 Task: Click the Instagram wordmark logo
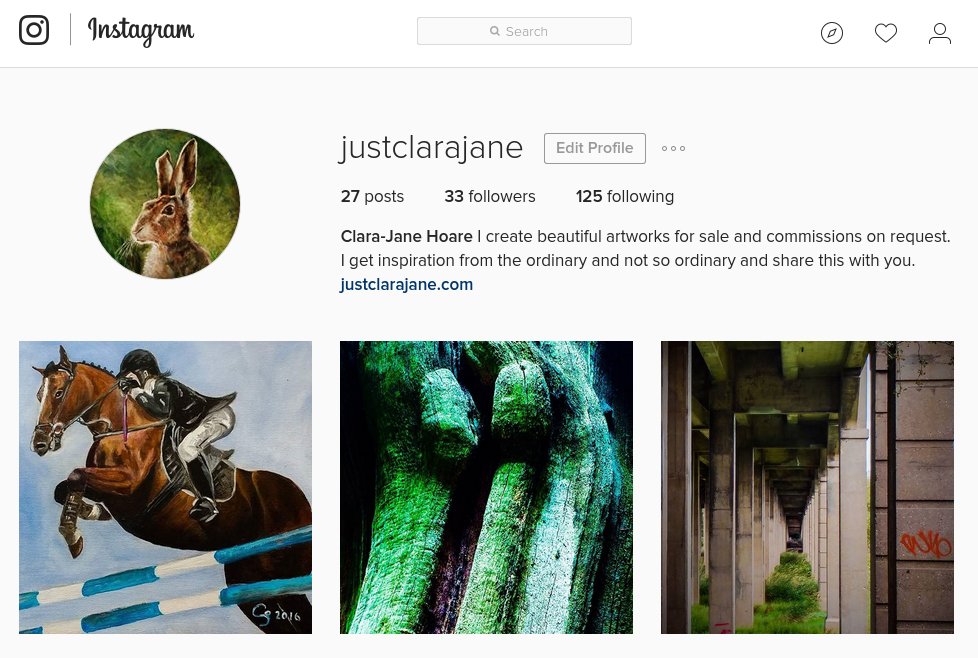point(141,31)
